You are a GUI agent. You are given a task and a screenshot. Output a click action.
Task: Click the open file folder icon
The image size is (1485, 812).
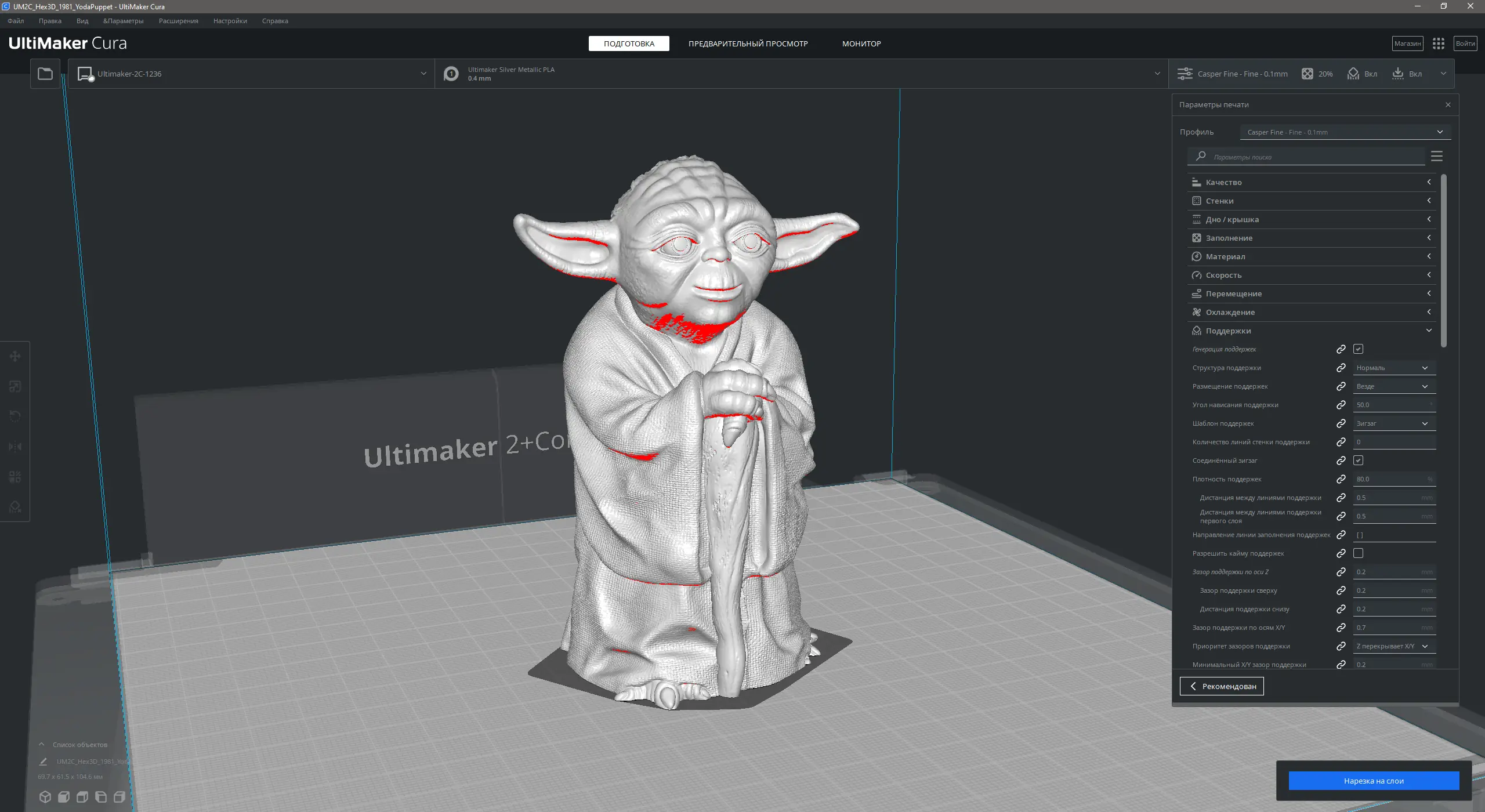click(45, 74)
